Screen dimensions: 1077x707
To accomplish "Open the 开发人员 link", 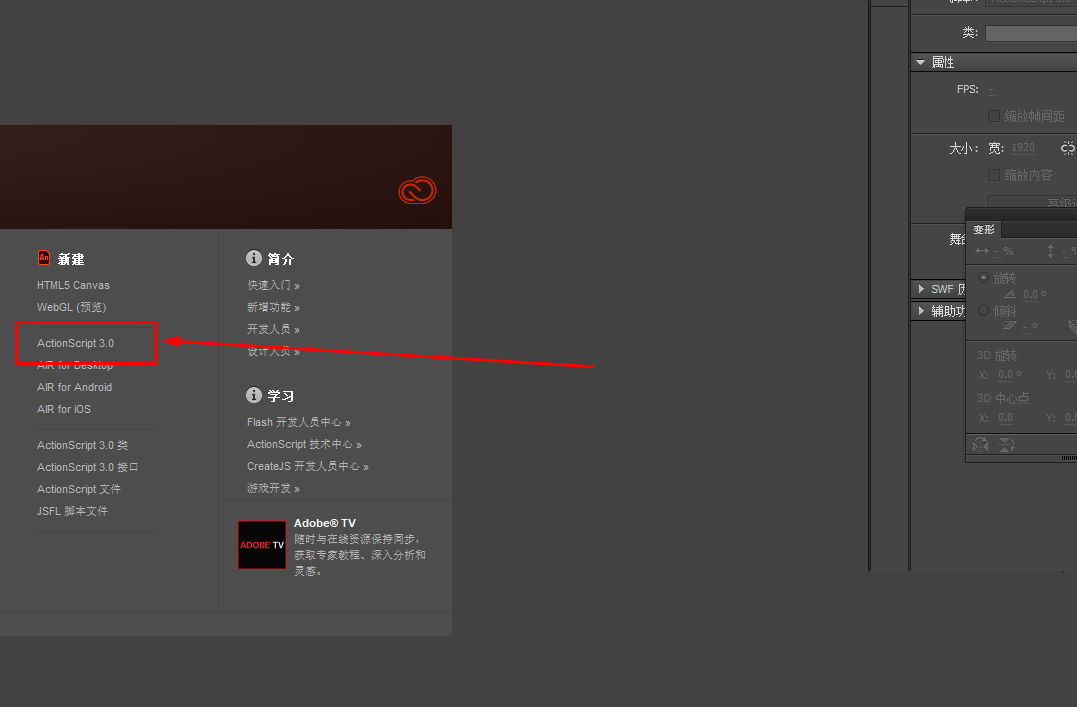I will pyautogui.click(x=273, y=329).
